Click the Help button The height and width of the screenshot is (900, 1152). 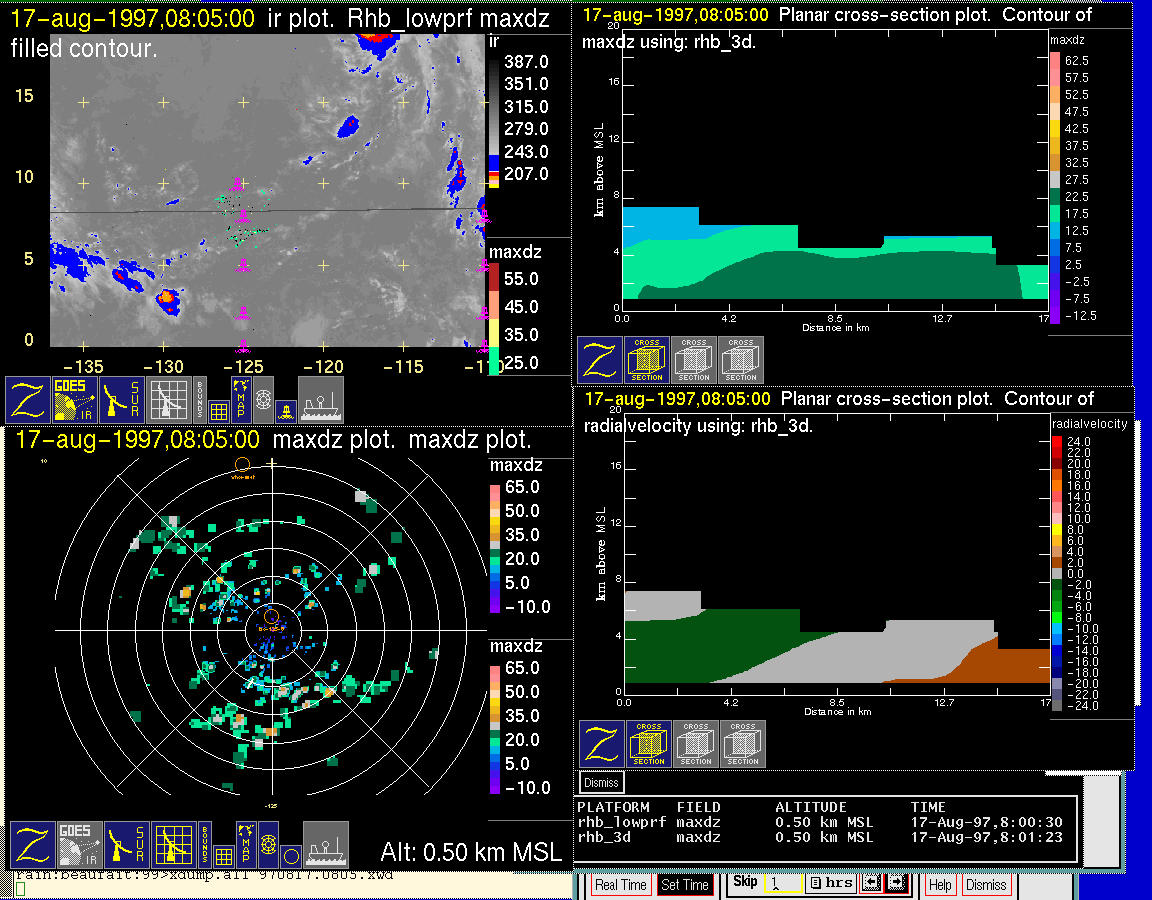tap(940, 885)
